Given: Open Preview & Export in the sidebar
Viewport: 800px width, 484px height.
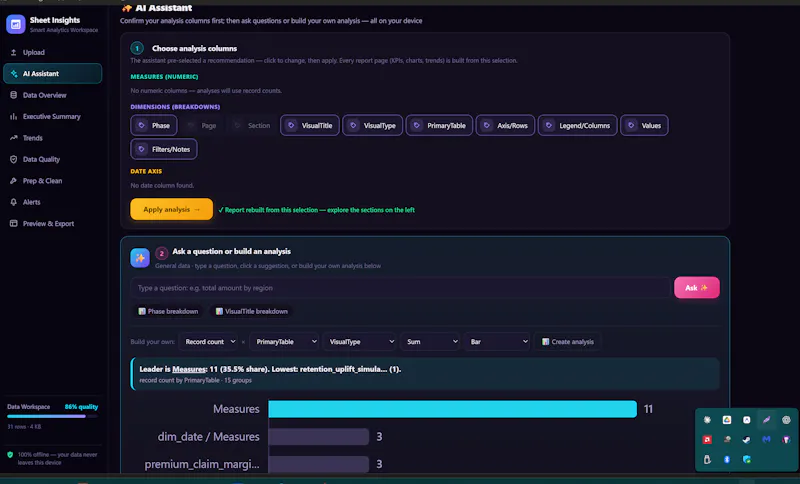Looking at the screenshot, I should pyautogui.click(x=53, y=223).
